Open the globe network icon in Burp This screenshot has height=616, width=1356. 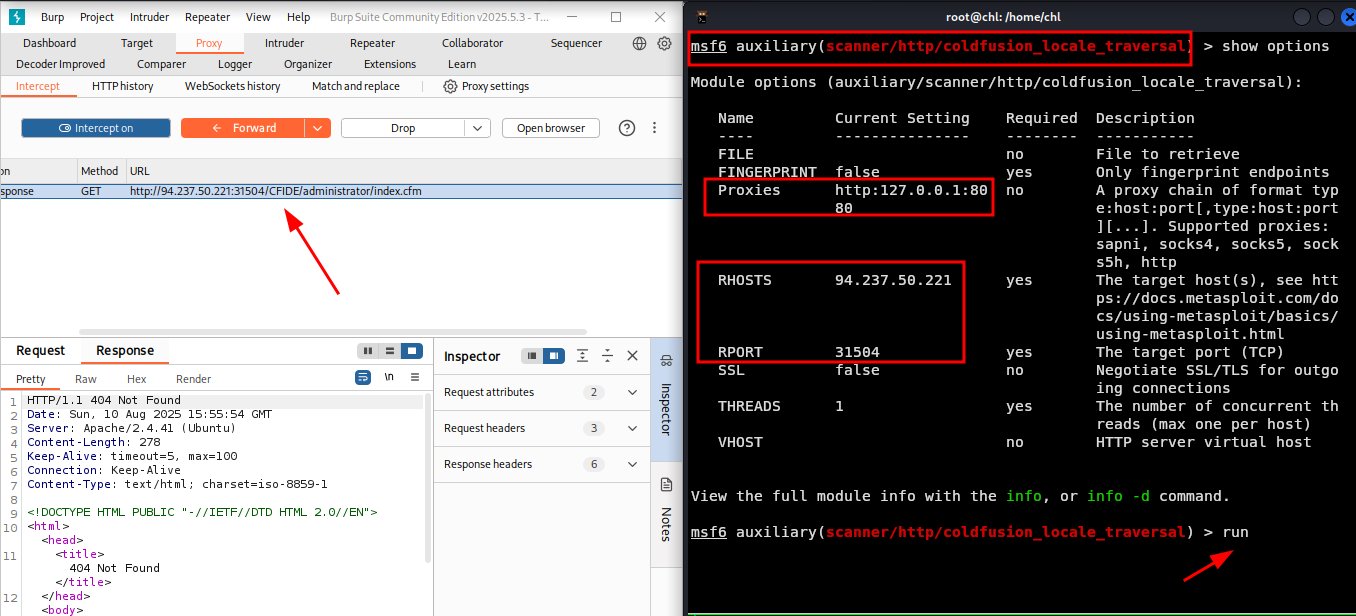(x=640, y=44)
